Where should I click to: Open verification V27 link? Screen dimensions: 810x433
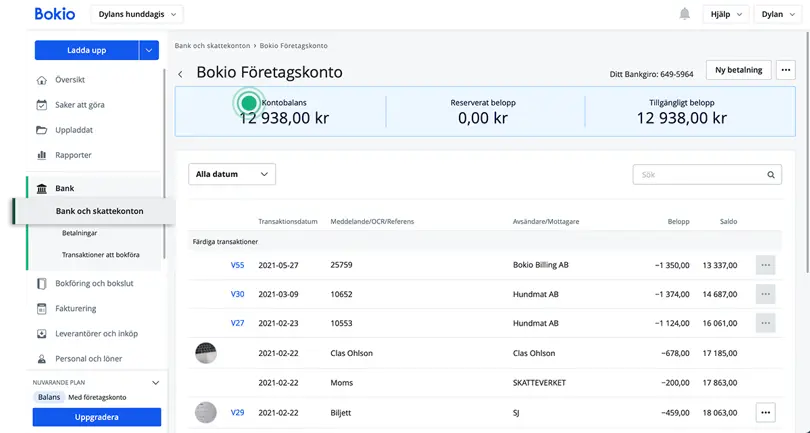pos(238,323)
